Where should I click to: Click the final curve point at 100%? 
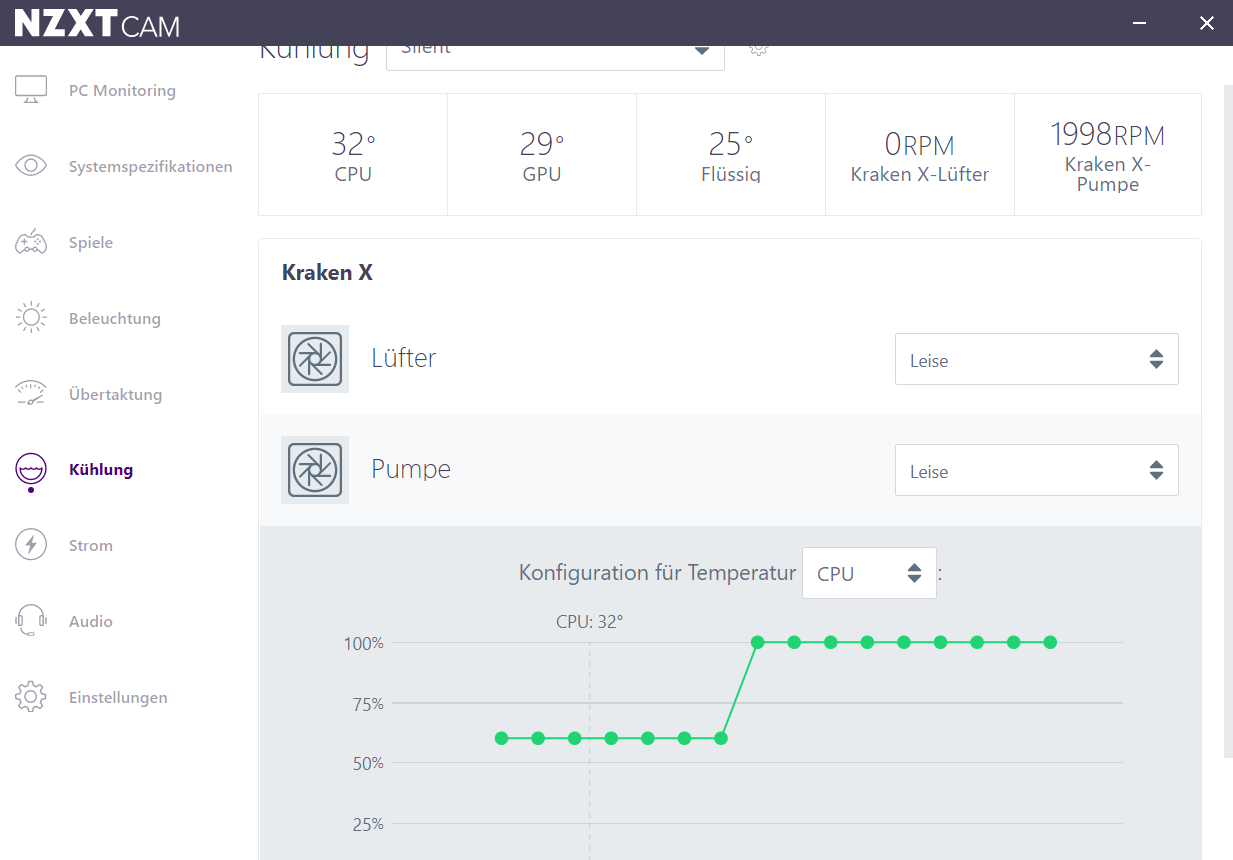tap(1050, 642)
